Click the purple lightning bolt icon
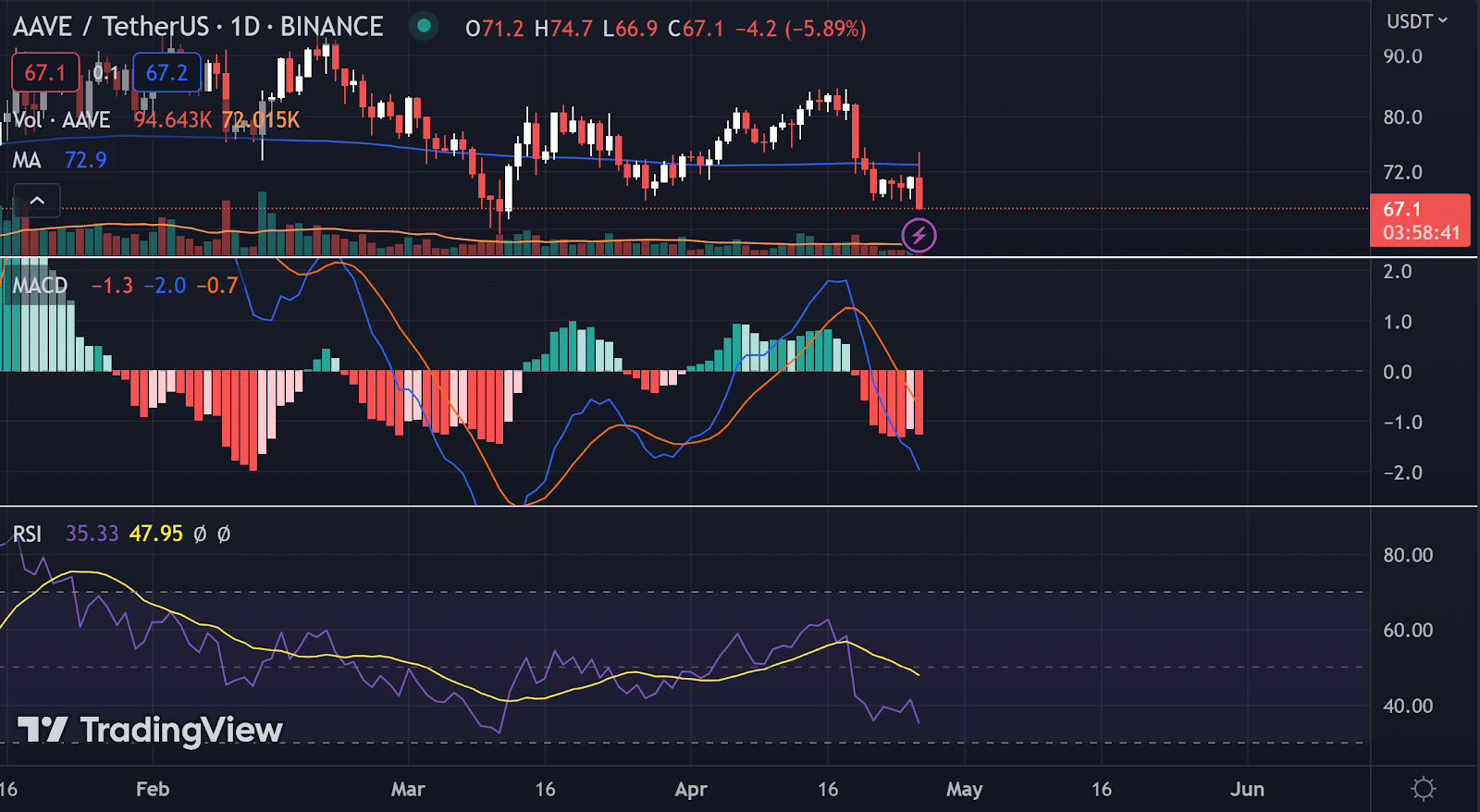 tap(919, 235)
